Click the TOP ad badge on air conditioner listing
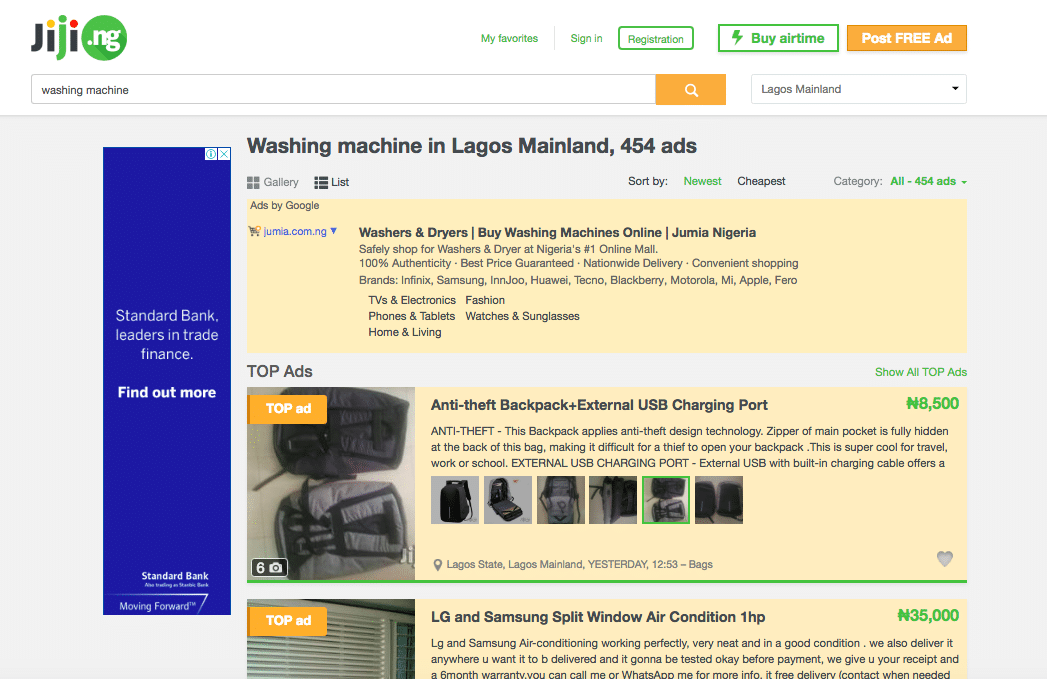The width and height of the screenshot is (1047, 679). click(288, 620)
